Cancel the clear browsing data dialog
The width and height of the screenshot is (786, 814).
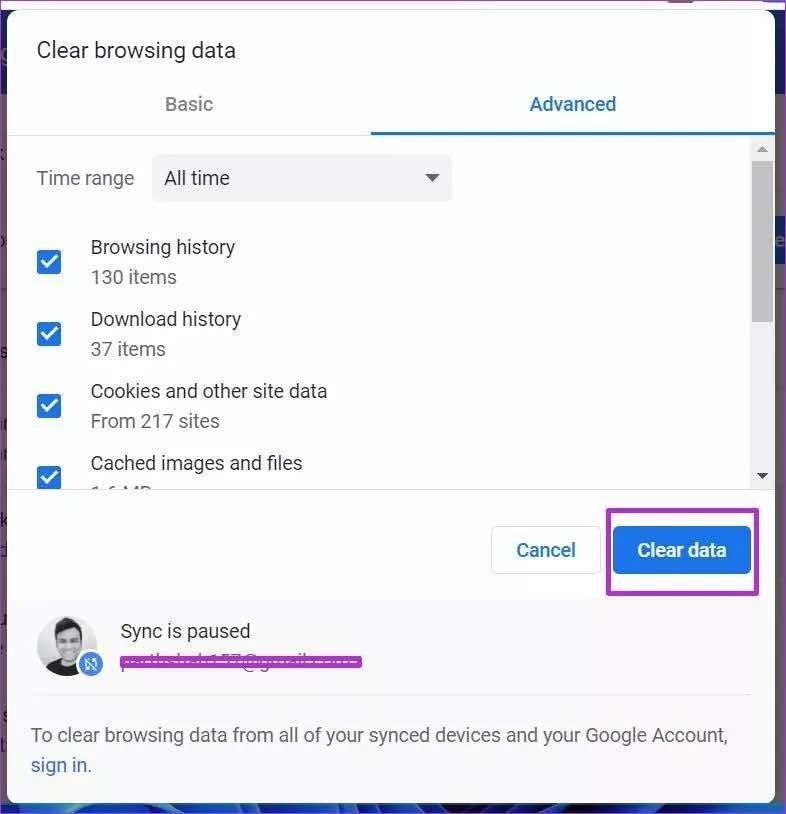point(546,550)
